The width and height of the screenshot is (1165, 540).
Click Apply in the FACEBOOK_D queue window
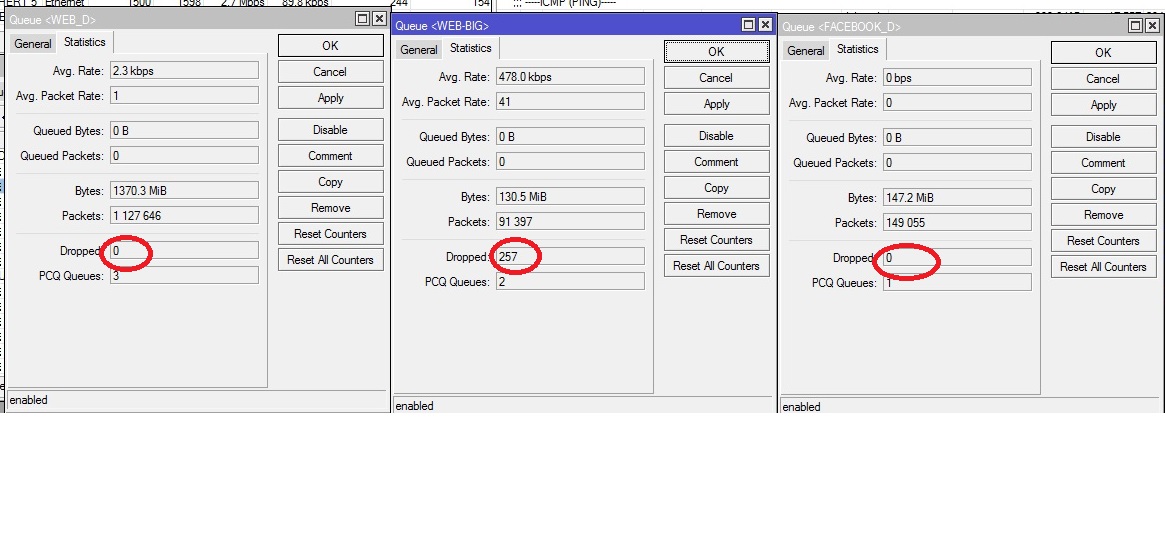[x=1103, y=105]
